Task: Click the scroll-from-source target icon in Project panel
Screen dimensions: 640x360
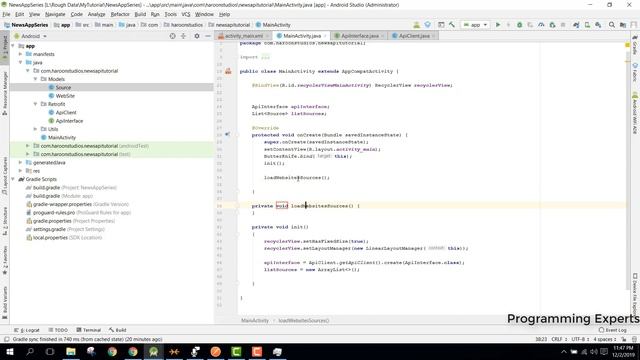Action: 172,36
